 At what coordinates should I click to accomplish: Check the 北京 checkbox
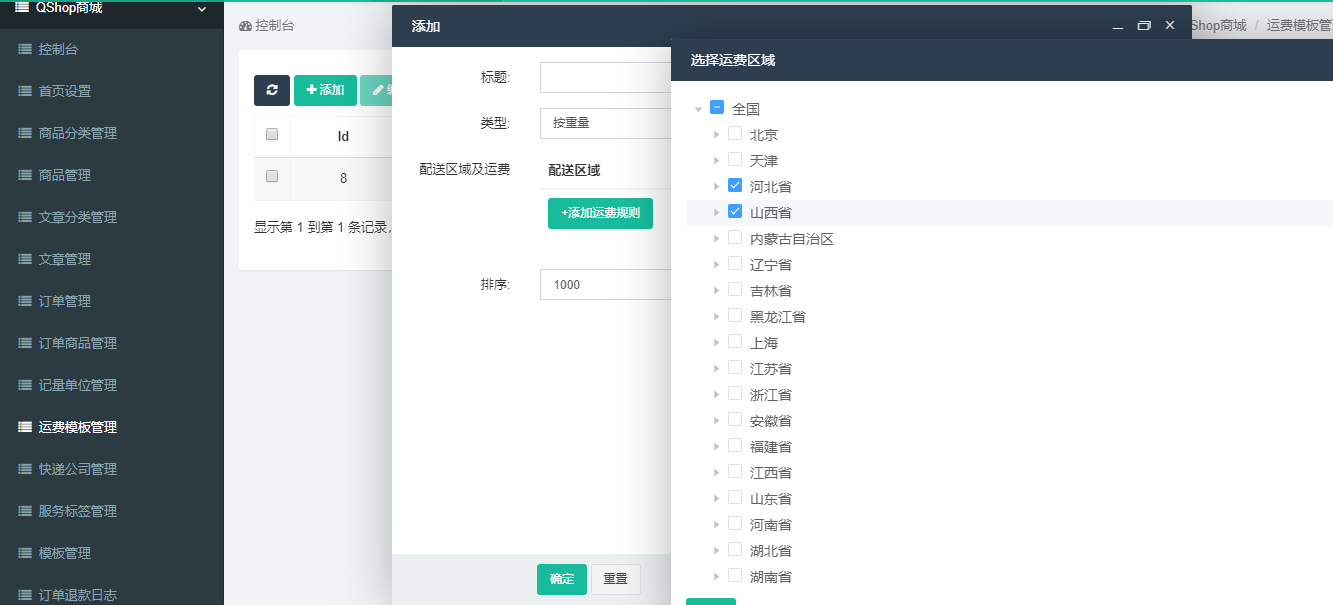(735, 134)
